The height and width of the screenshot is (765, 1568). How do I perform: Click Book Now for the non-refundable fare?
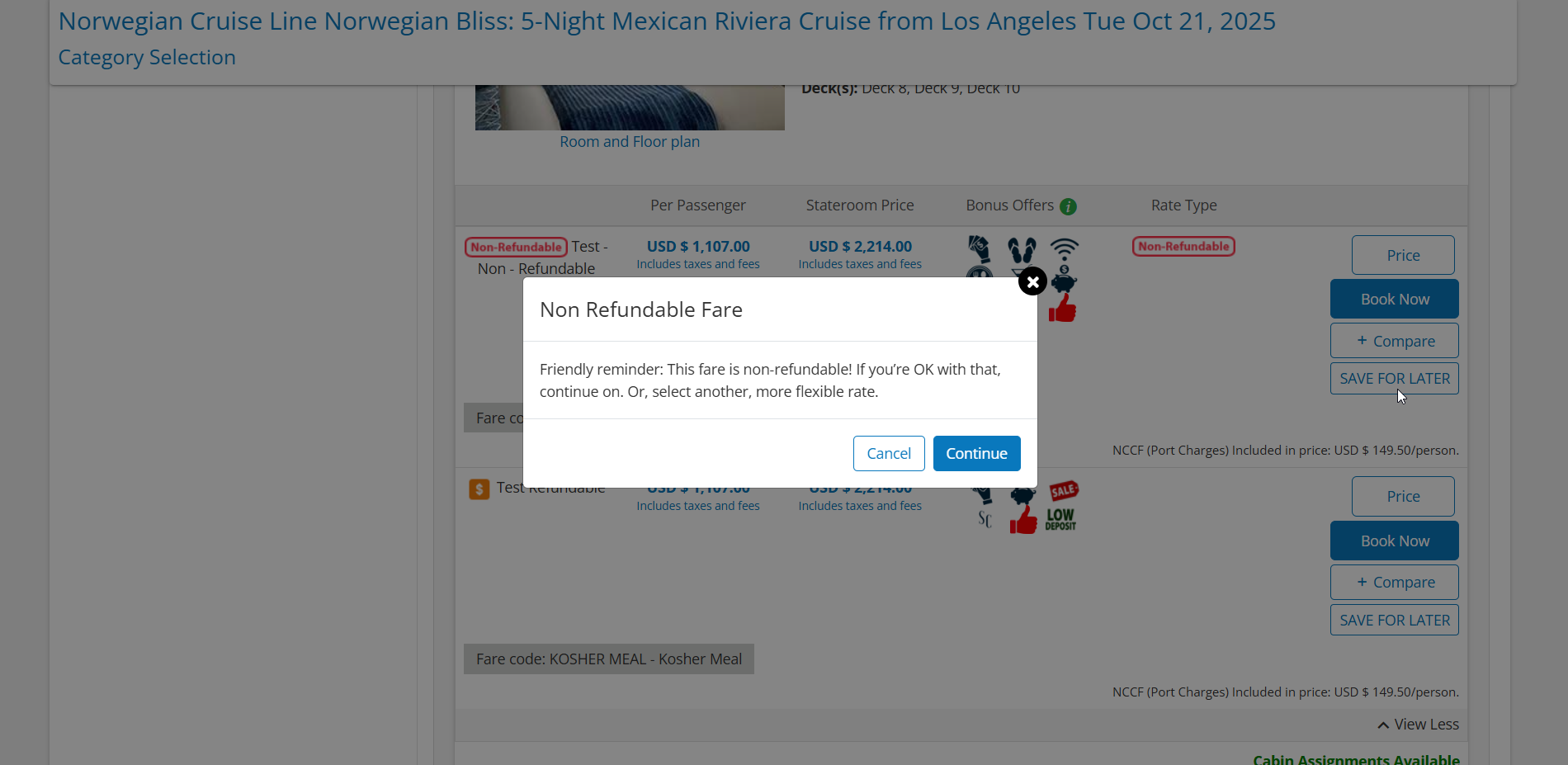click(x=1395, y=299)
